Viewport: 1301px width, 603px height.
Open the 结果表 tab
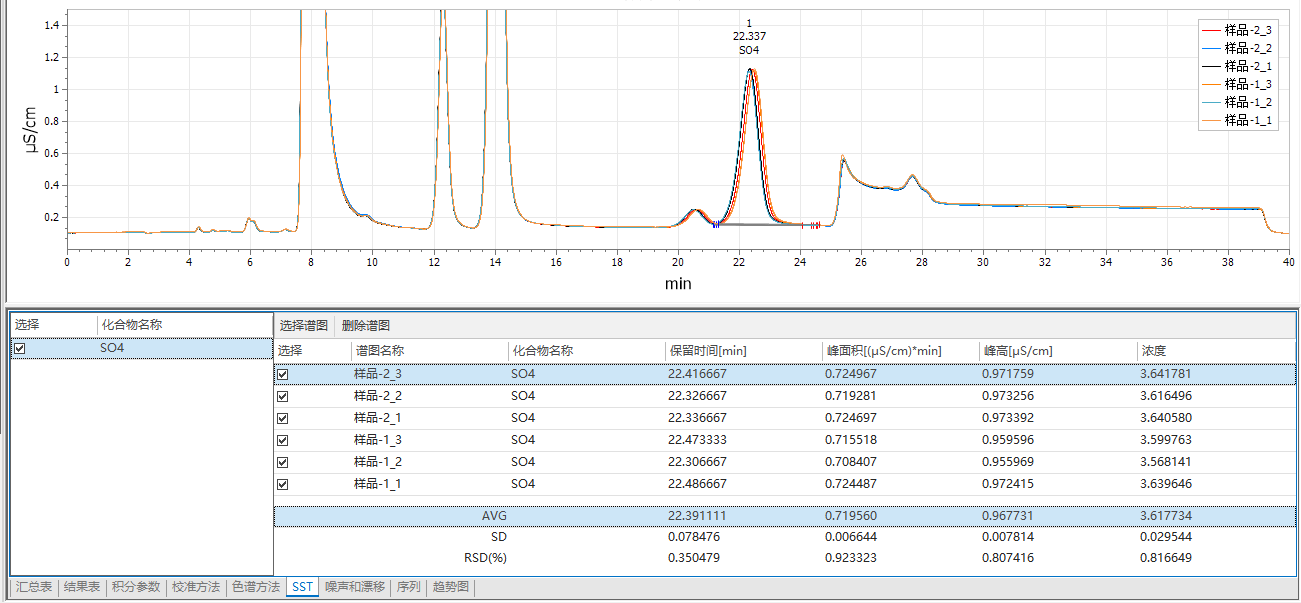pos(82,587)
